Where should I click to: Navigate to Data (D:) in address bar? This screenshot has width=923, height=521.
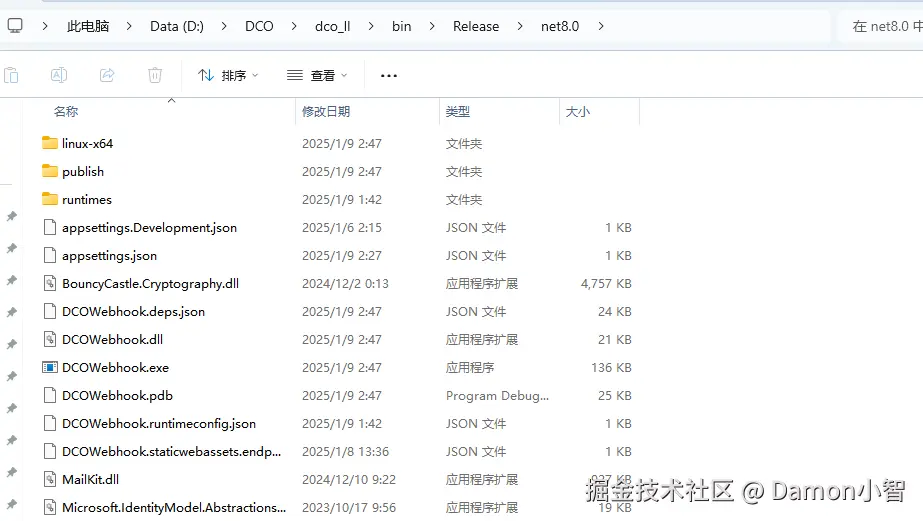tap(177, 26)
